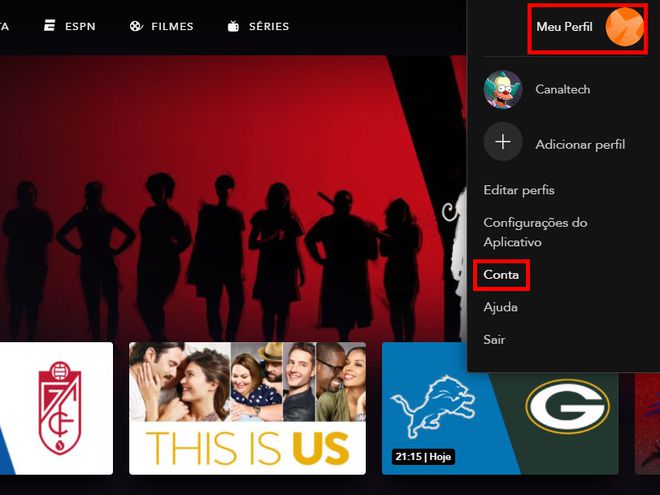Click the 21:15 | Hoje time badge
Viewport: 660px width, 495px height.
coord(423,457)
